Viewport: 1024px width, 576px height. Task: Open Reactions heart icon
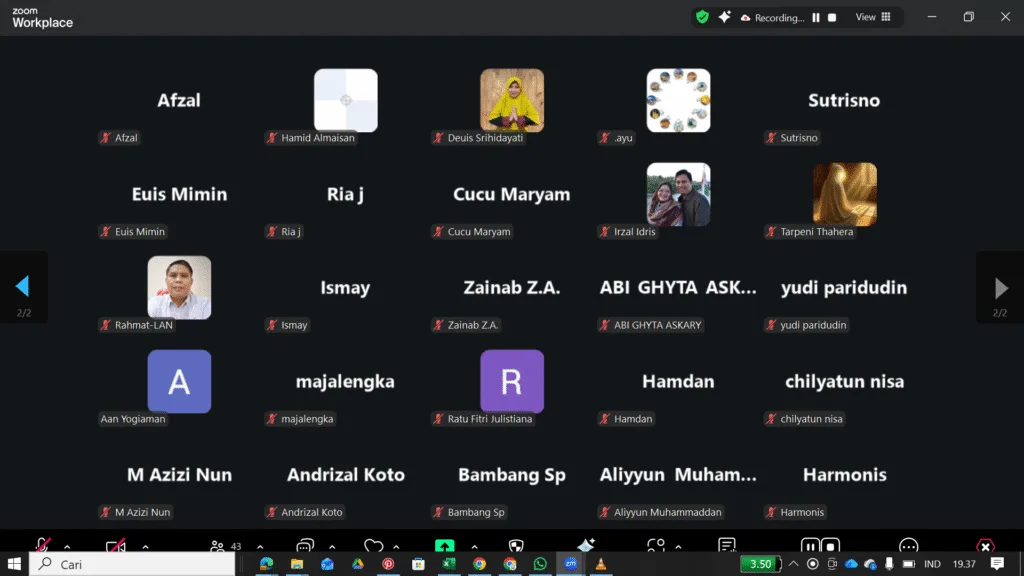point(373,546)
